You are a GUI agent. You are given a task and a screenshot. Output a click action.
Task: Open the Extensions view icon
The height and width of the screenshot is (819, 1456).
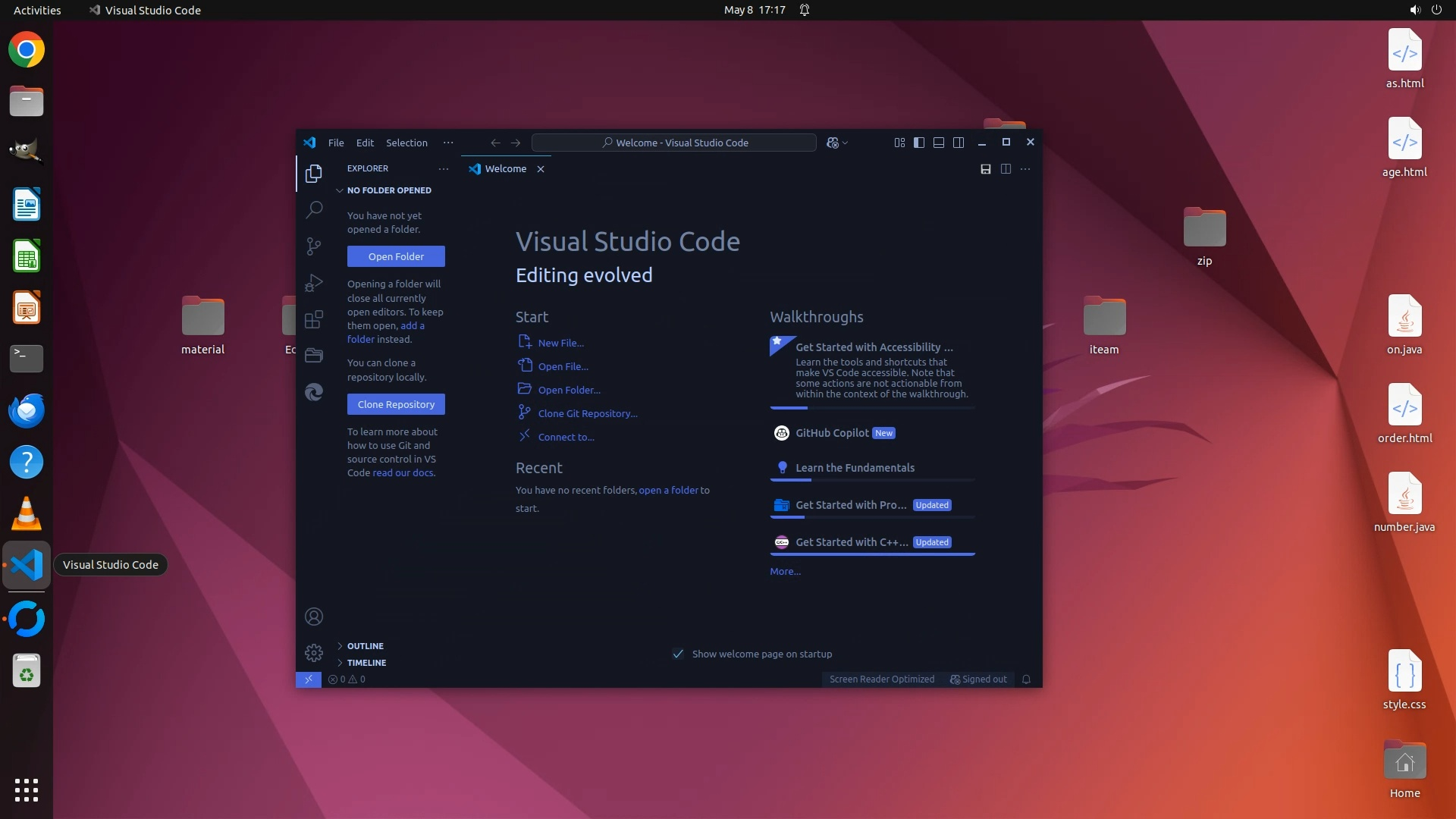314,319
